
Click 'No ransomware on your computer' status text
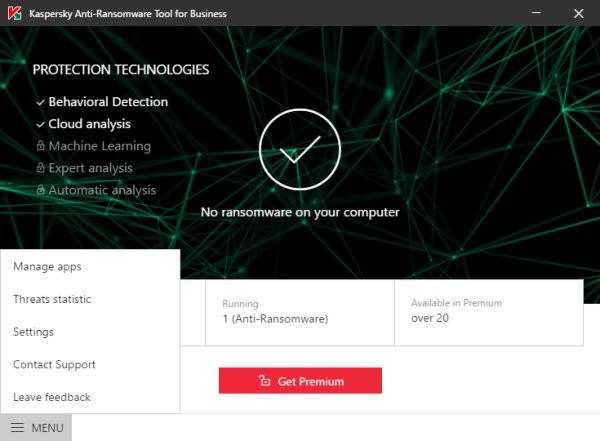[300, 212]
